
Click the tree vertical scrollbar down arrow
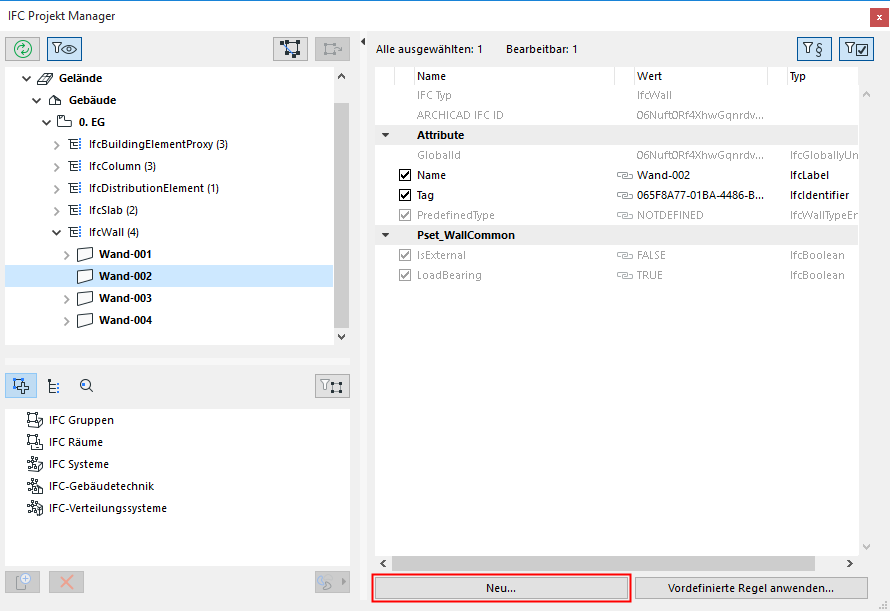341,337
